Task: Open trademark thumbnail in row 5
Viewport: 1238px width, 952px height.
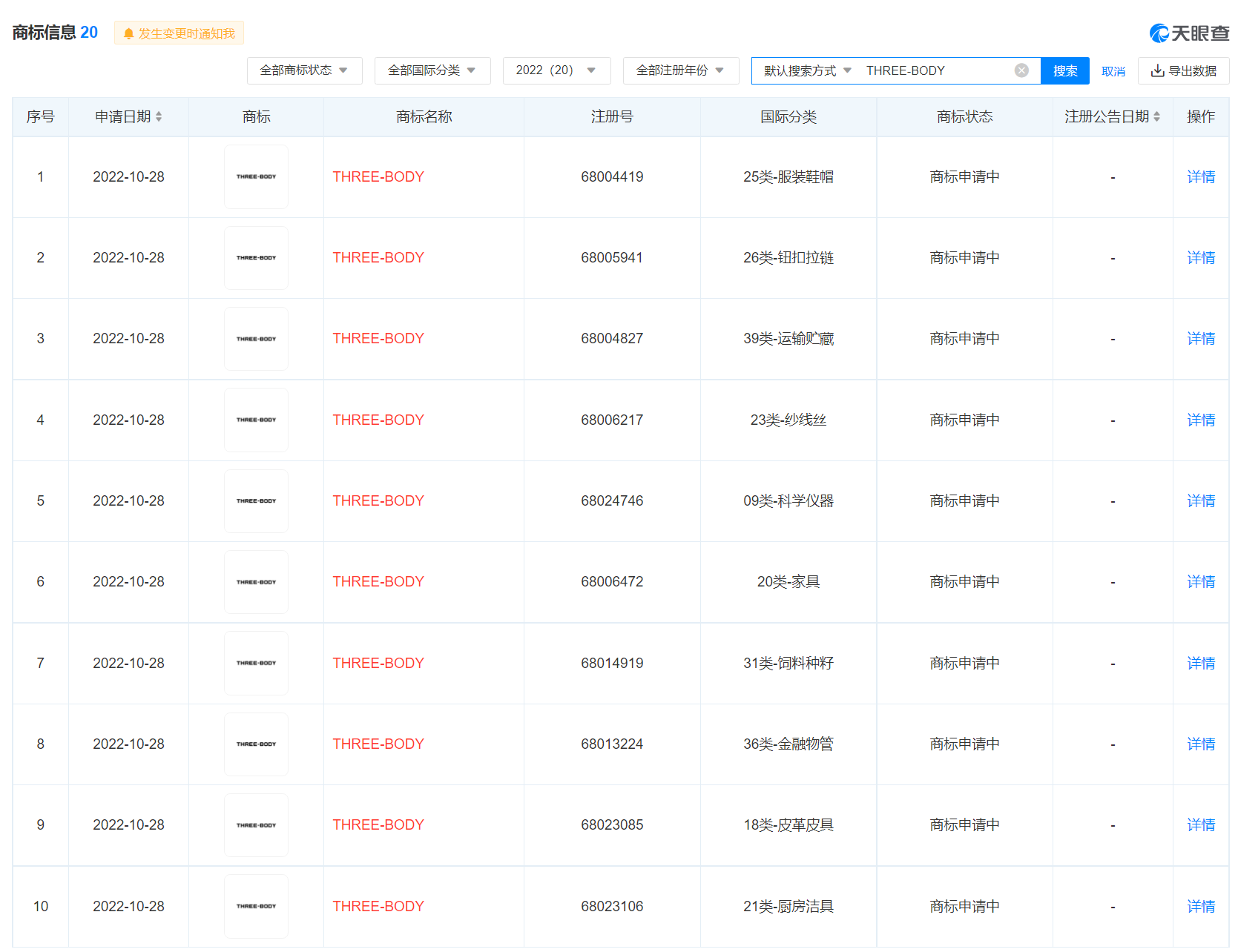Action: pyautogui.click(x=256, y=501)
